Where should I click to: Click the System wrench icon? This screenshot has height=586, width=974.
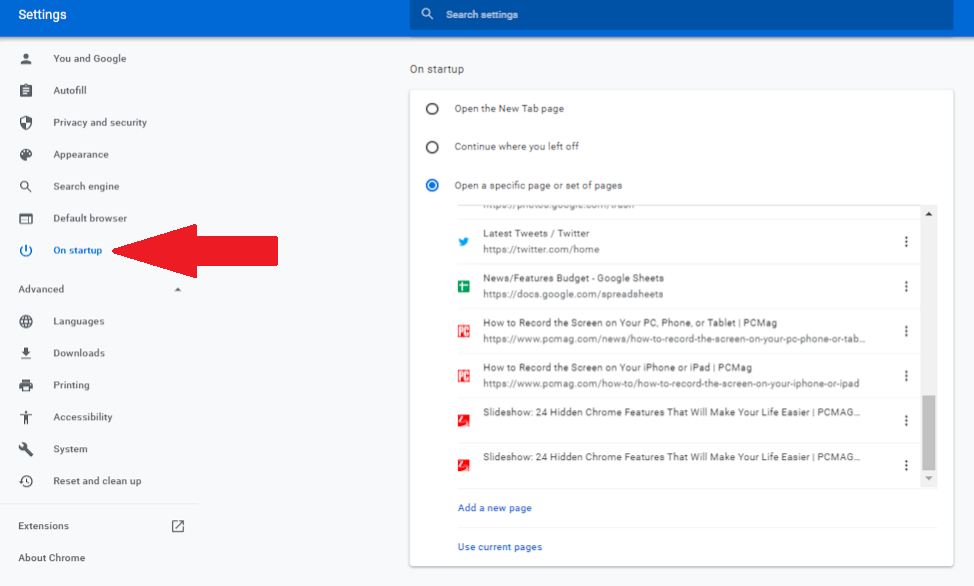(x=26, y=449)
